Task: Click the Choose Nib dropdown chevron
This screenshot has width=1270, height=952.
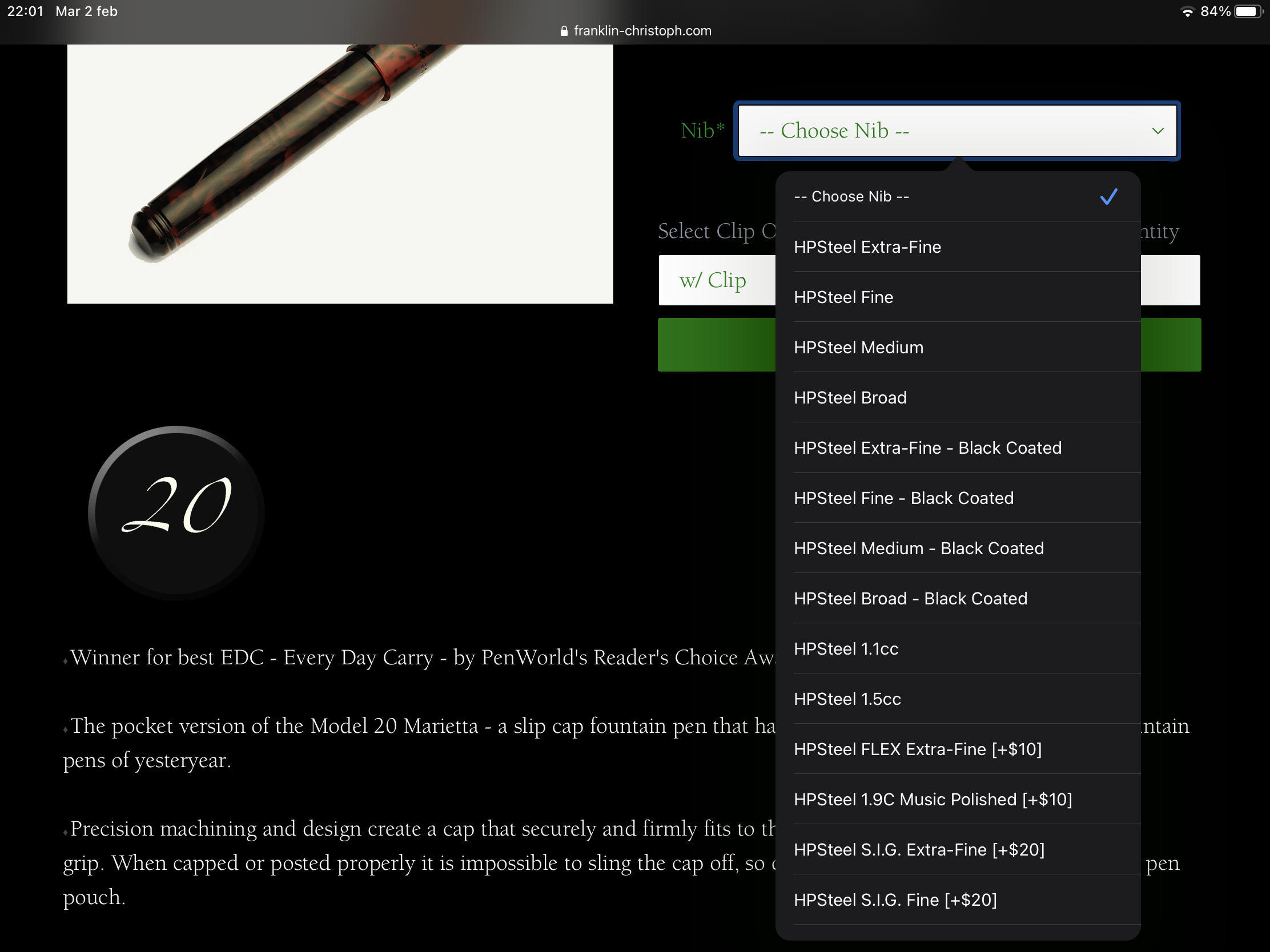Action: (x=1157, y=131)
